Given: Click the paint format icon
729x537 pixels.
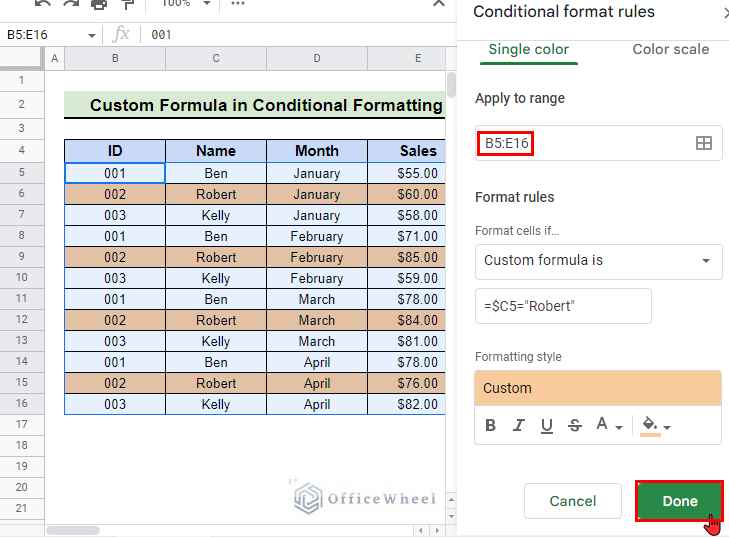Looking at the screenshot, I should 126,4.
